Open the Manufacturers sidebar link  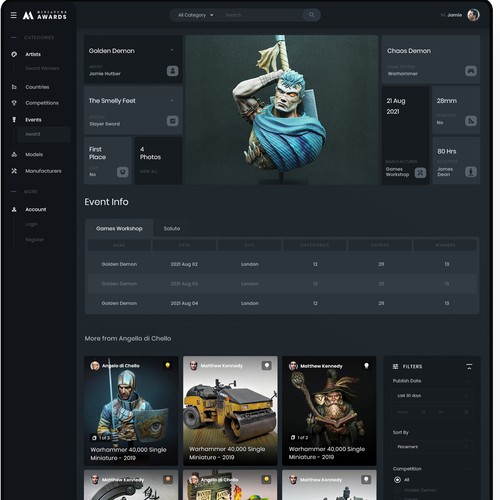(43, 171)
